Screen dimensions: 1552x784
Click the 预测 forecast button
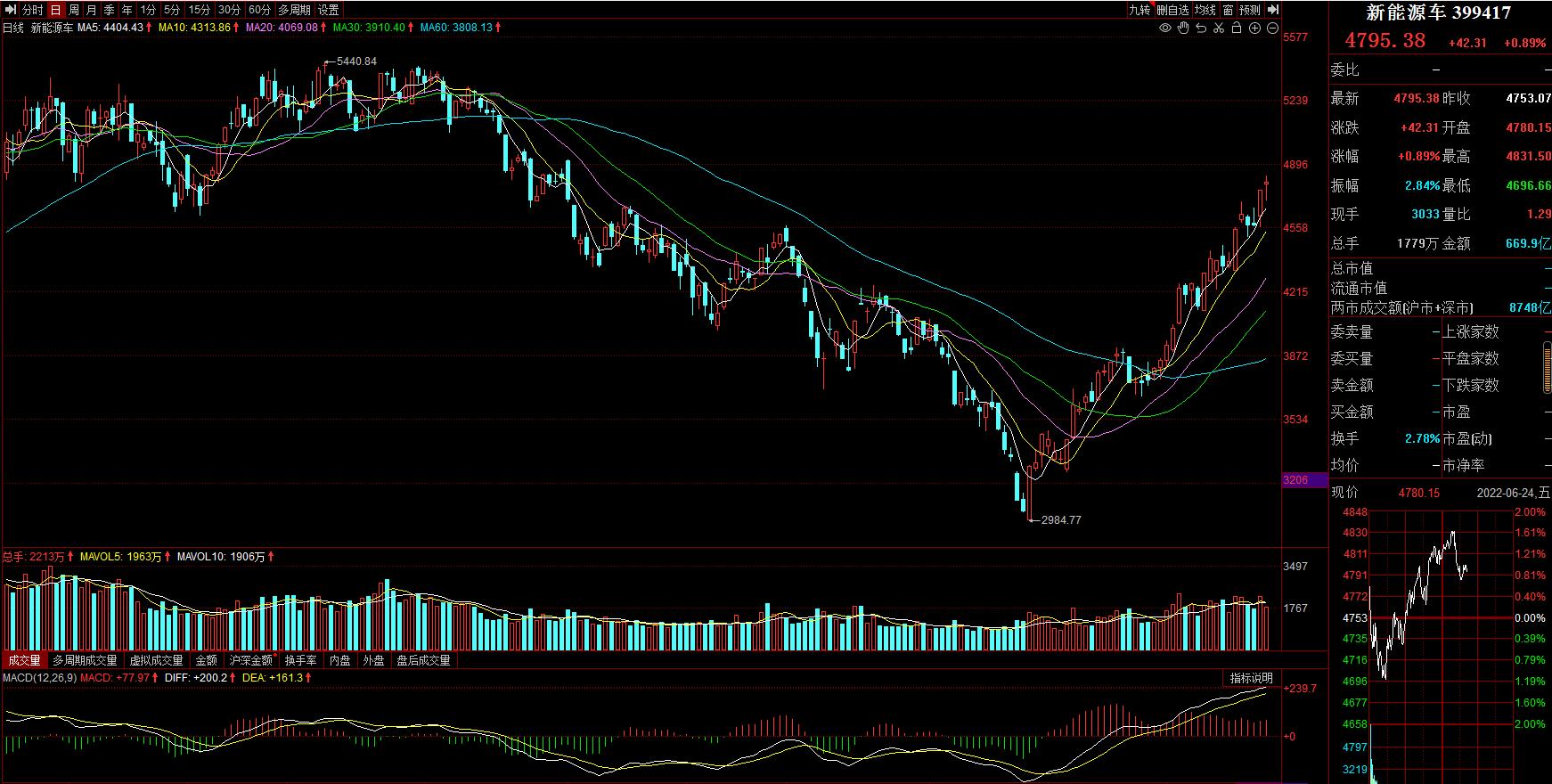coord(1250,10)
